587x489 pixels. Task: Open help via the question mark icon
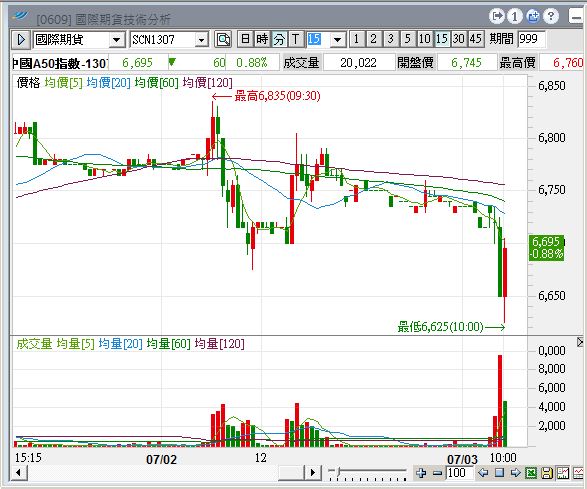(x=550, y=16)
